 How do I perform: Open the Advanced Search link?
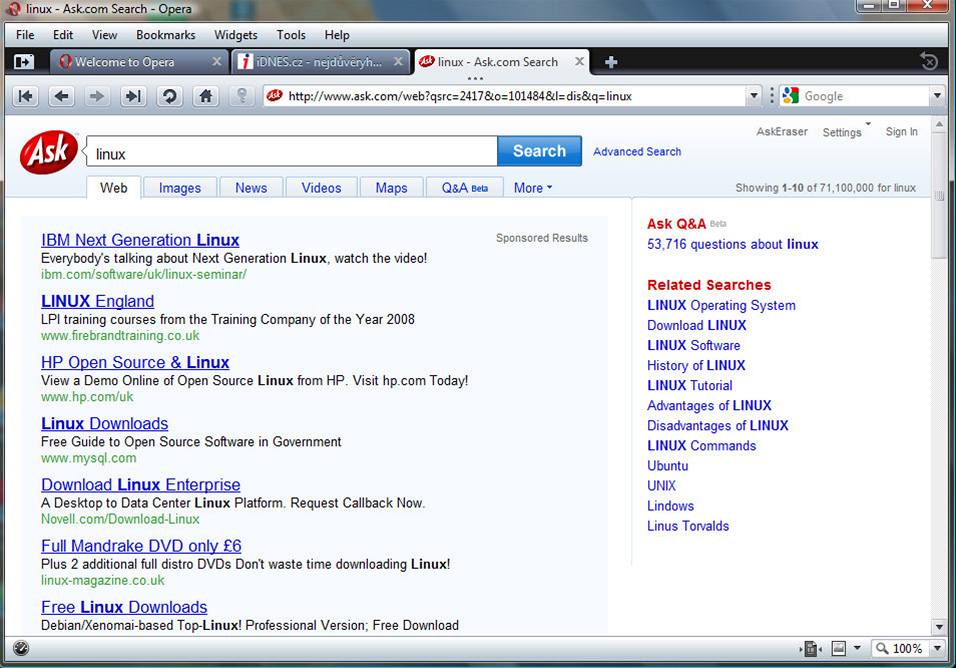coord(637,152)
